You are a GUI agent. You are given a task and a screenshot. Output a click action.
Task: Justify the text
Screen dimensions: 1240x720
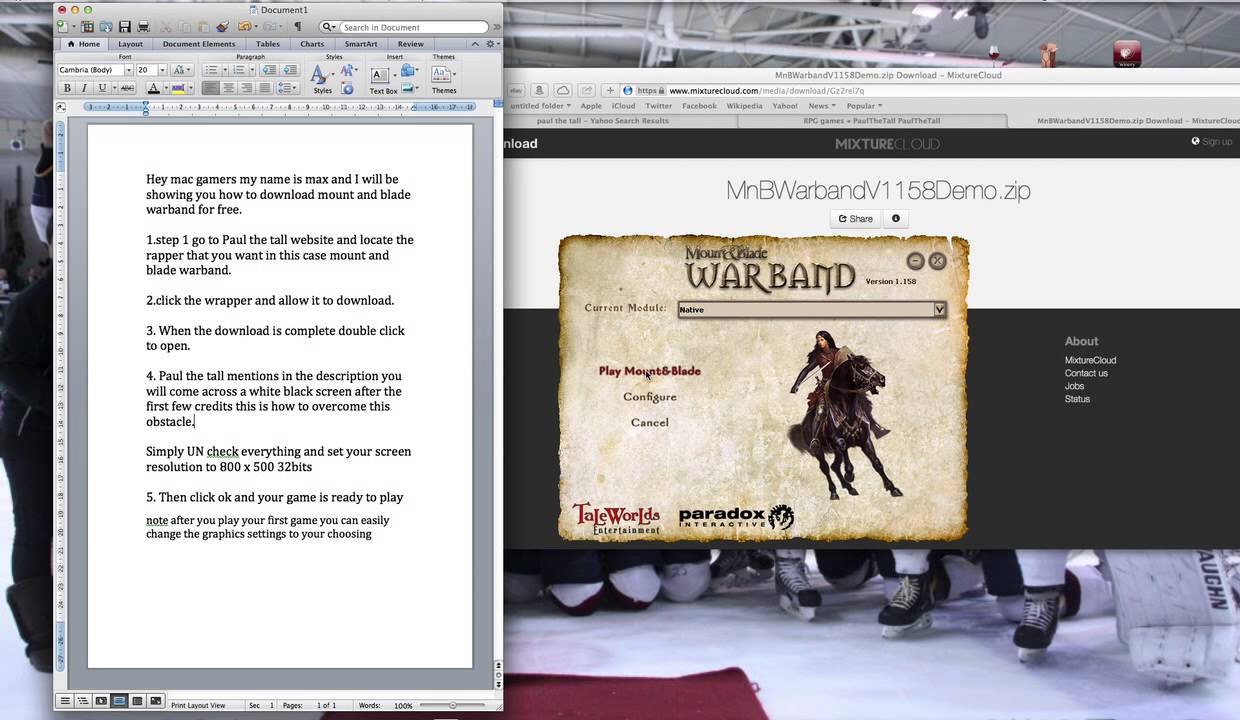point(265,88)
